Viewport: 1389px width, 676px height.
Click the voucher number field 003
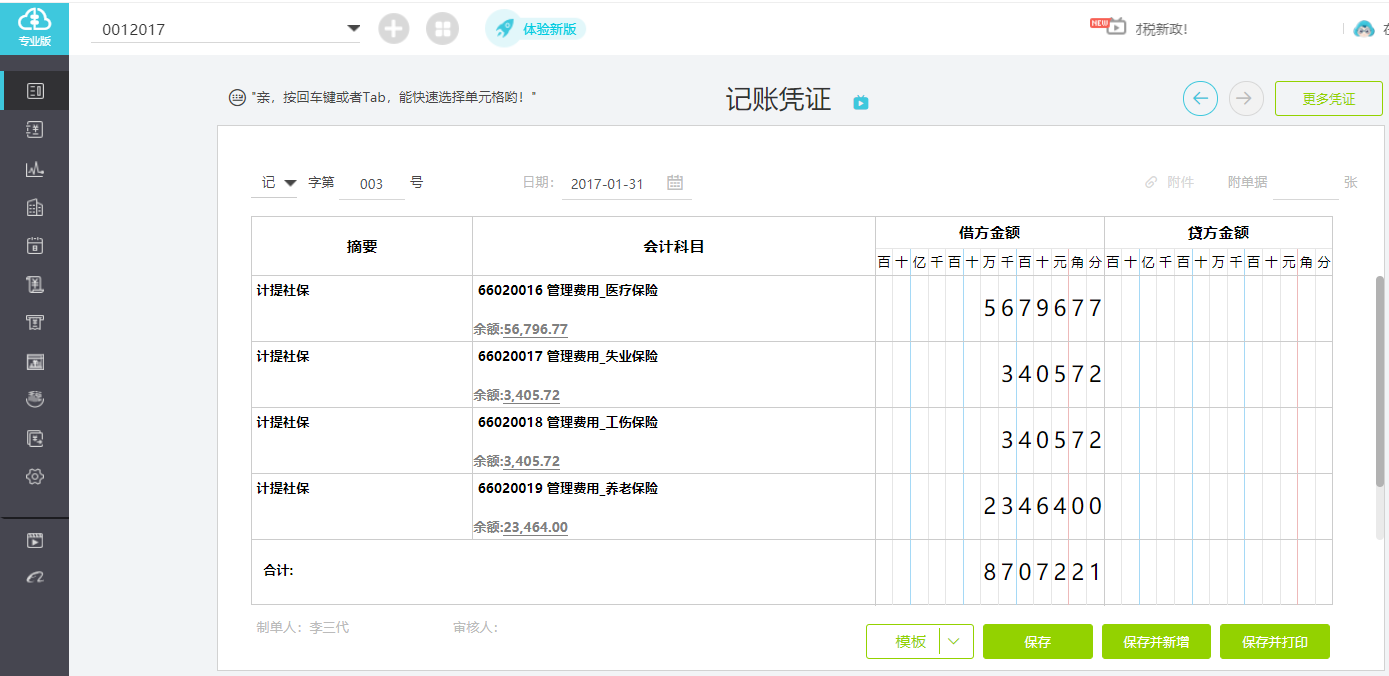tap(372, 184)
